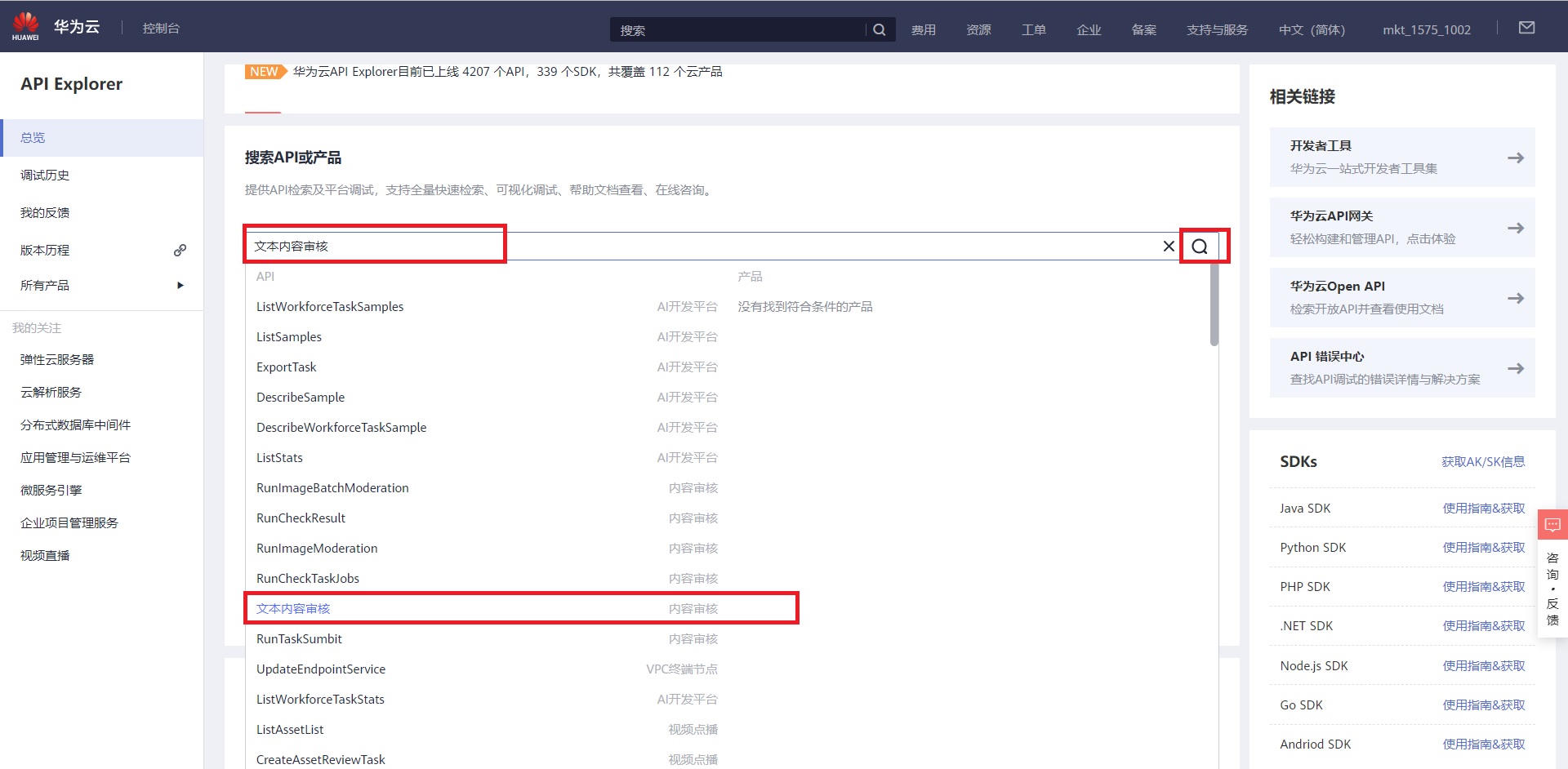
Task: Open the red 咨询反馈 chat icon
Action: tap(1552, 524)
